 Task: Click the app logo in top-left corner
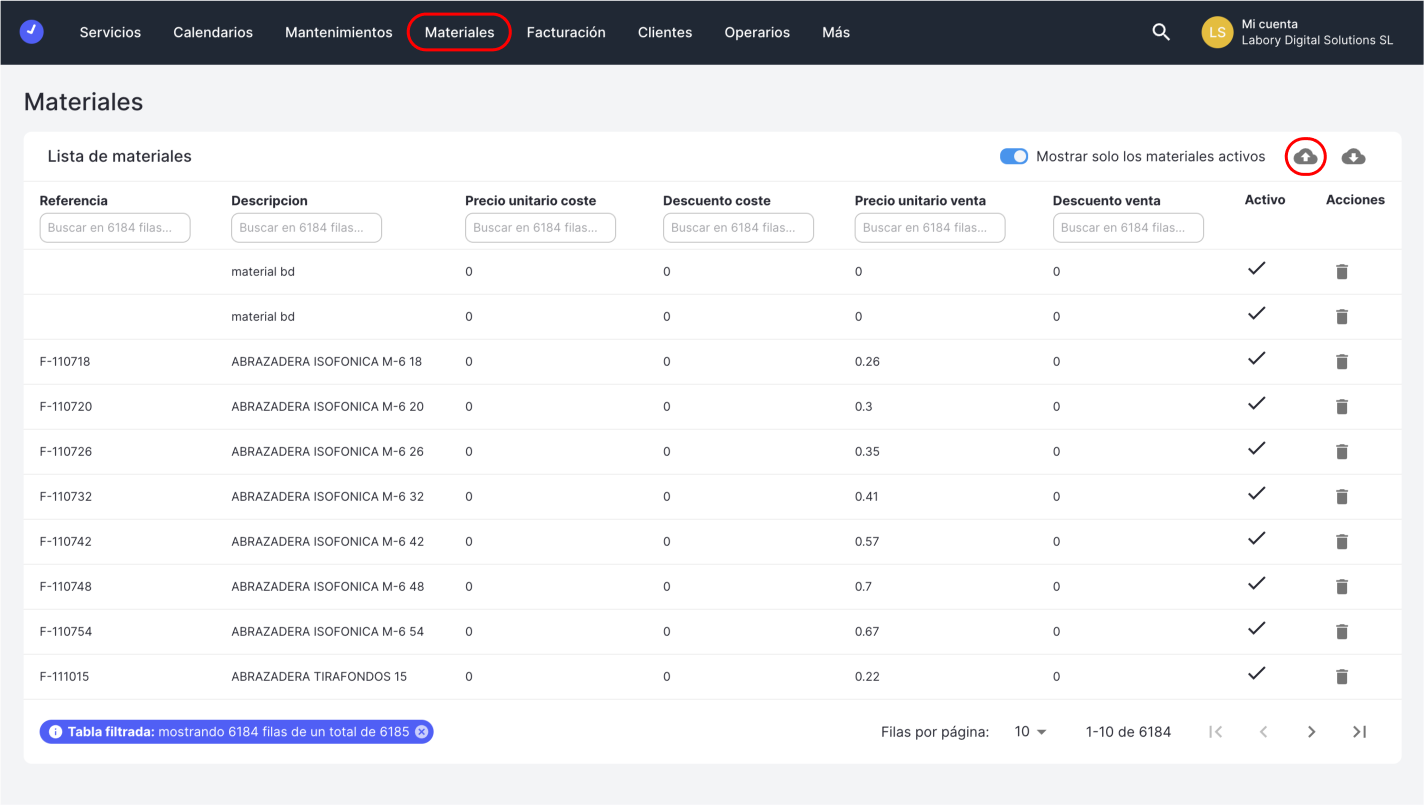[x=32, y=32]
